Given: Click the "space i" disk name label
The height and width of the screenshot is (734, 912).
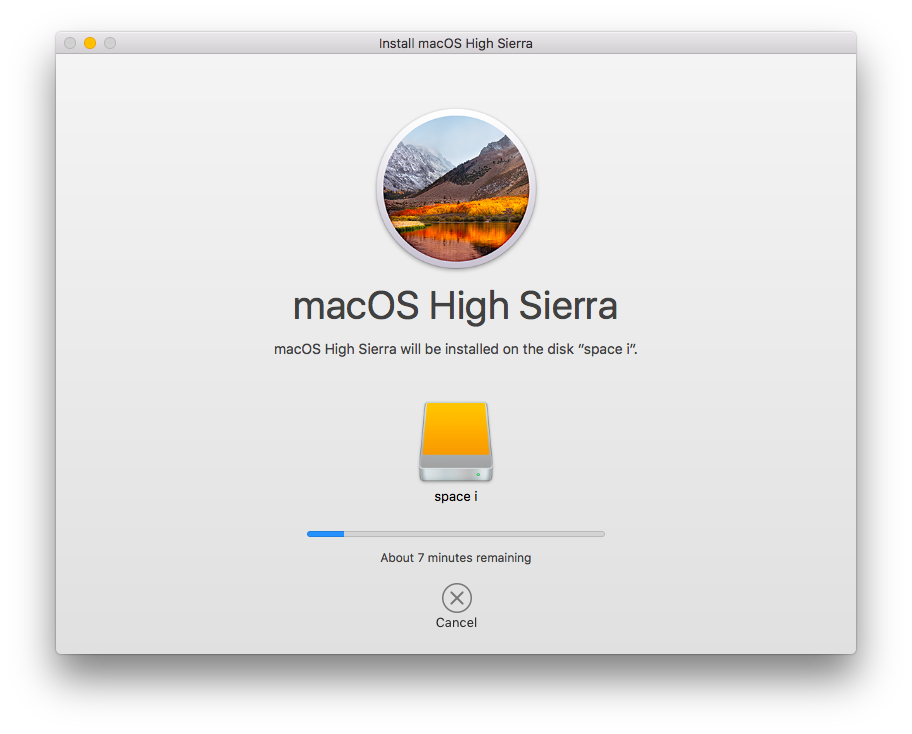Looking at the screenshot, I should [456, 496].
